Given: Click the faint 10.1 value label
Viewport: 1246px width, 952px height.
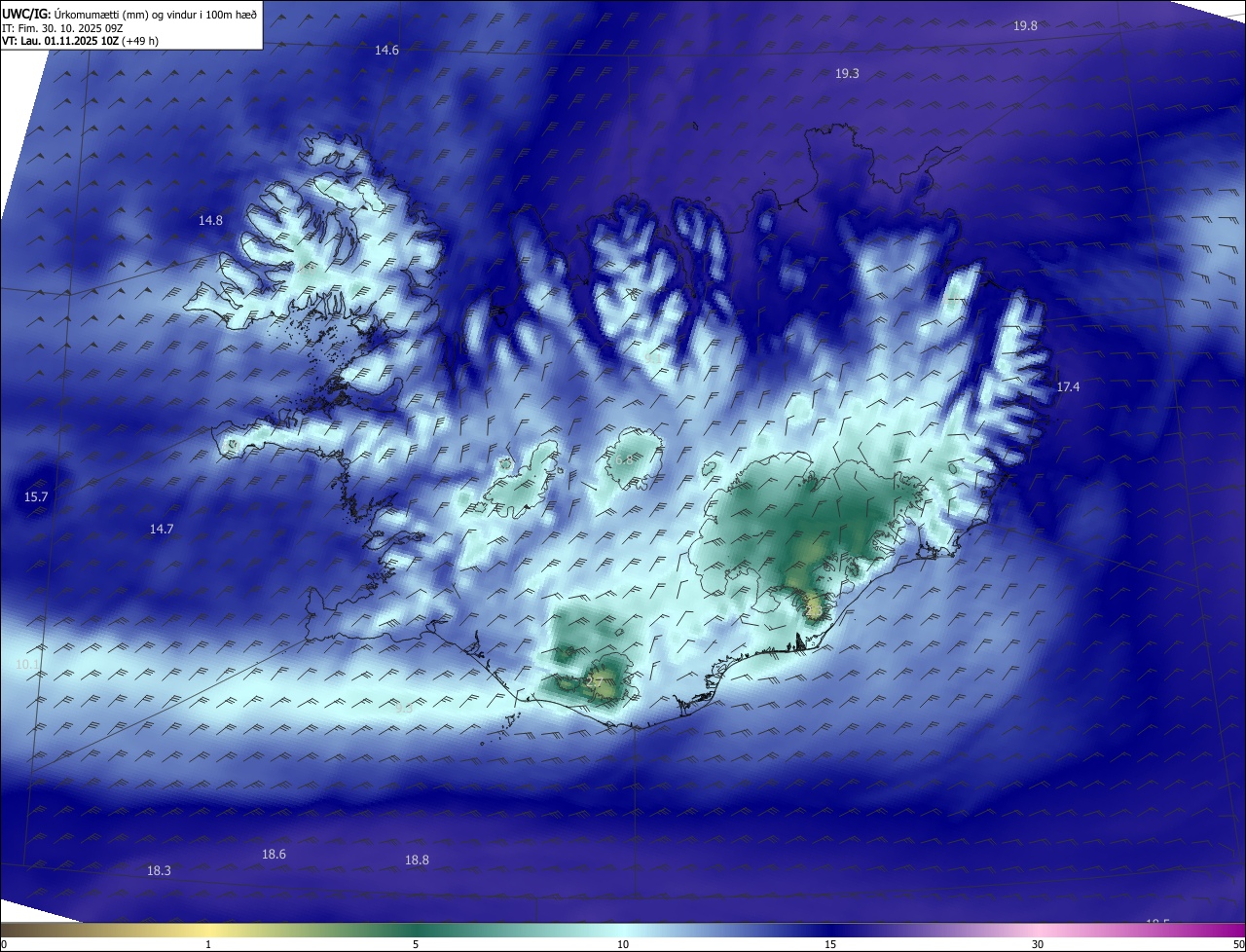Looking at the screenshot, I should click(x=27, y=665).
